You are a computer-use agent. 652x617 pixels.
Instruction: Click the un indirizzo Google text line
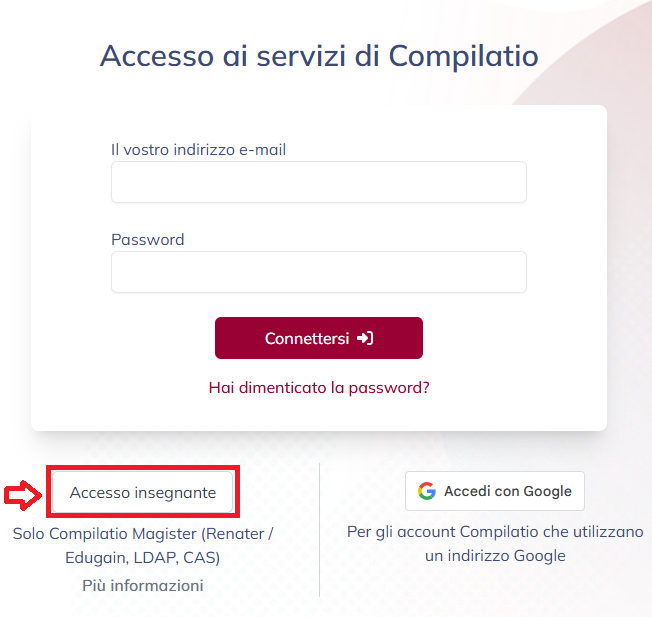point(495,556)
